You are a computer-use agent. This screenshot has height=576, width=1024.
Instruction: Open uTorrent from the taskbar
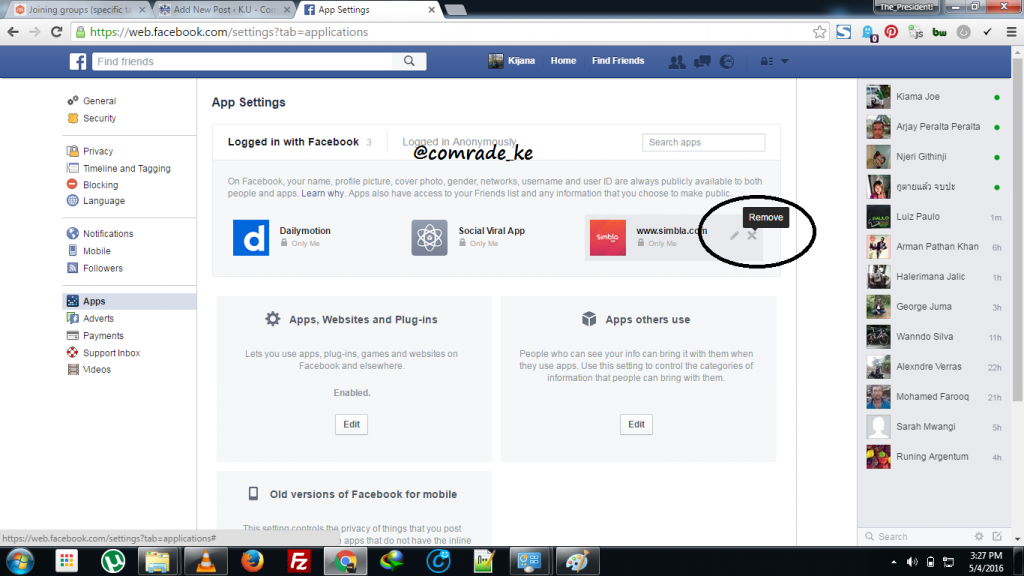113,562
